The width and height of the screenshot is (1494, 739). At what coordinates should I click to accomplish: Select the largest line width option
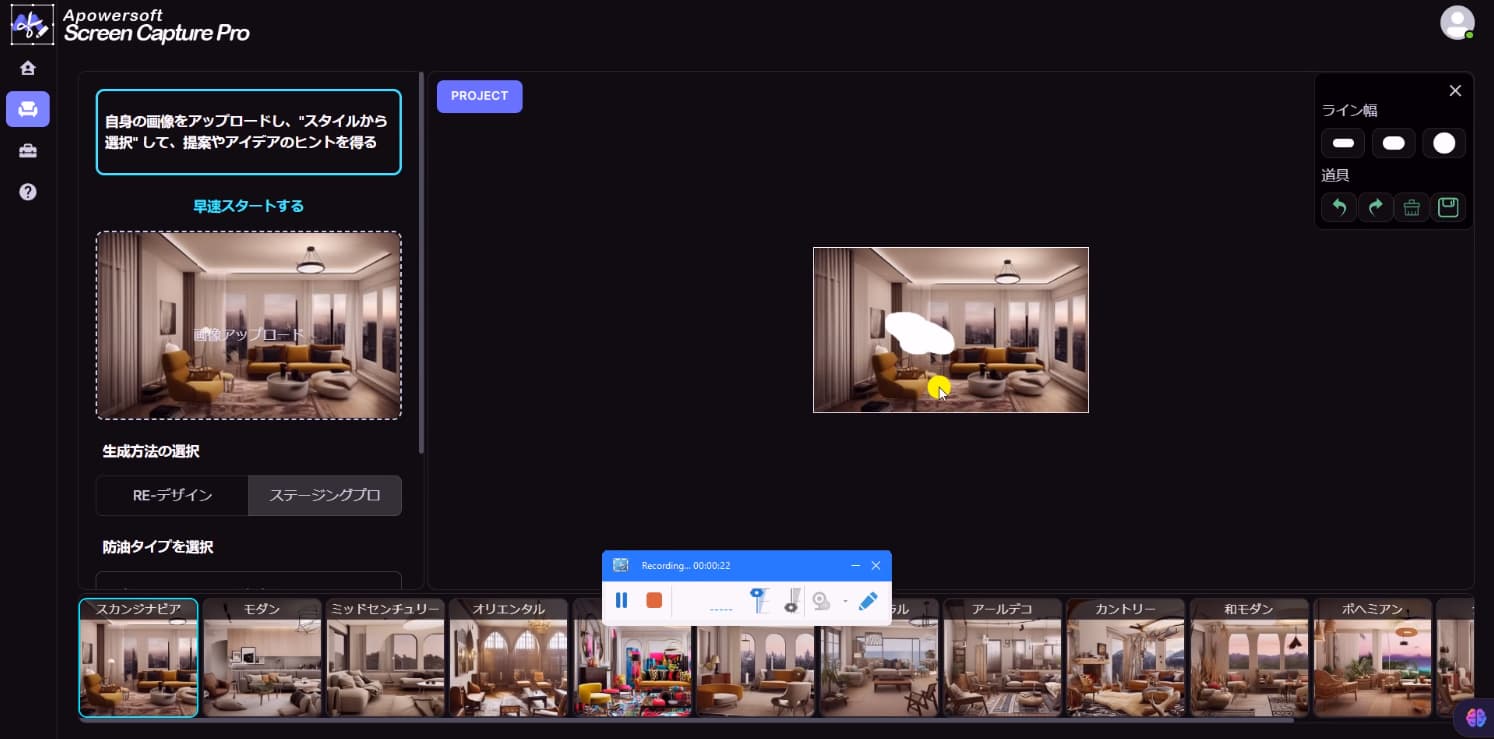[x=1444, y=142]
